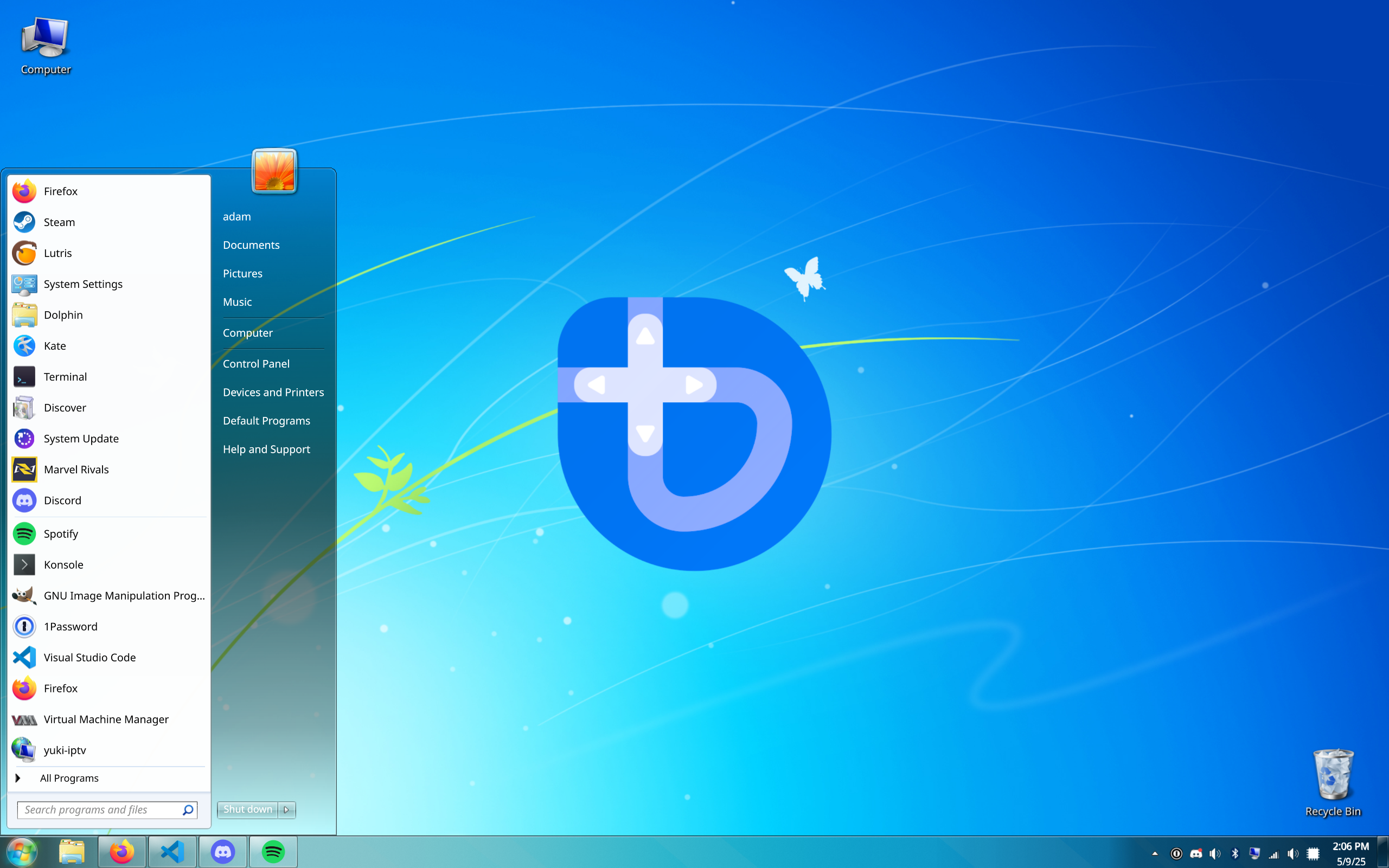Click the Discord tray icon with notification
Image resolution: width=1389 pixels, height=868 pixels.
click(1196, 854)
